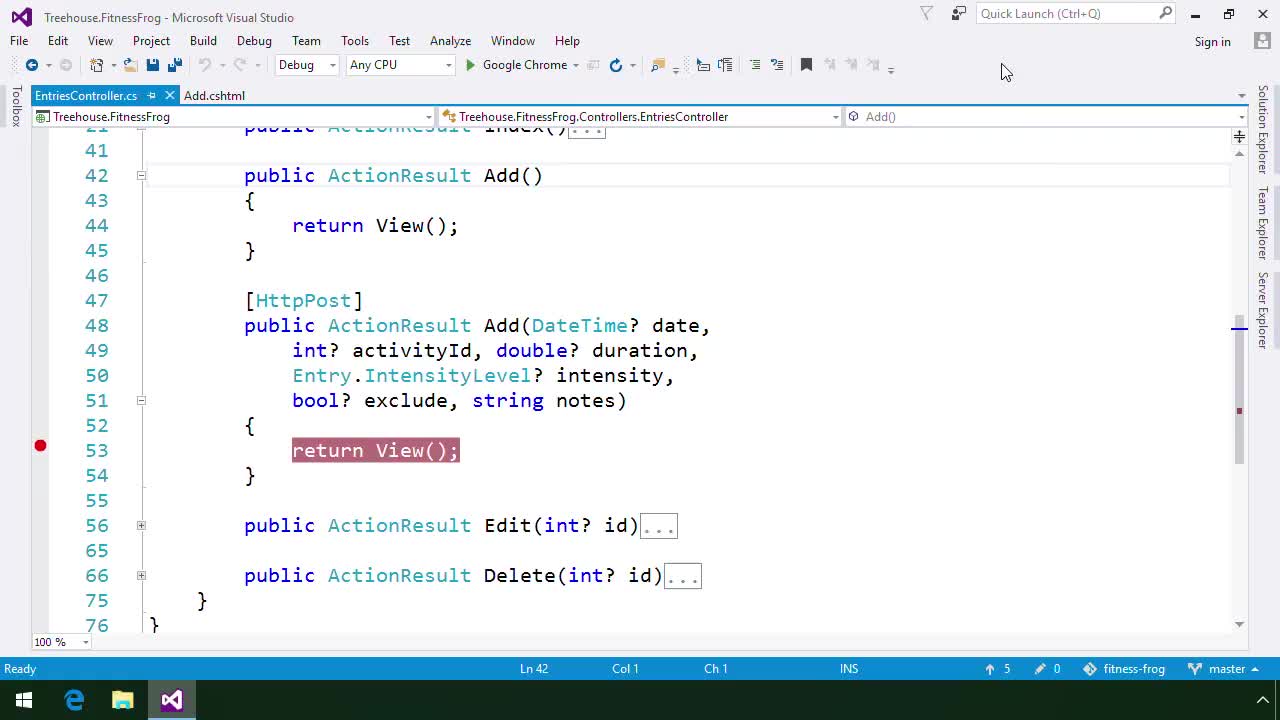1280x720 pixels.
Task: Collapse the Add() method at line 42
Action: coord(141,175)
